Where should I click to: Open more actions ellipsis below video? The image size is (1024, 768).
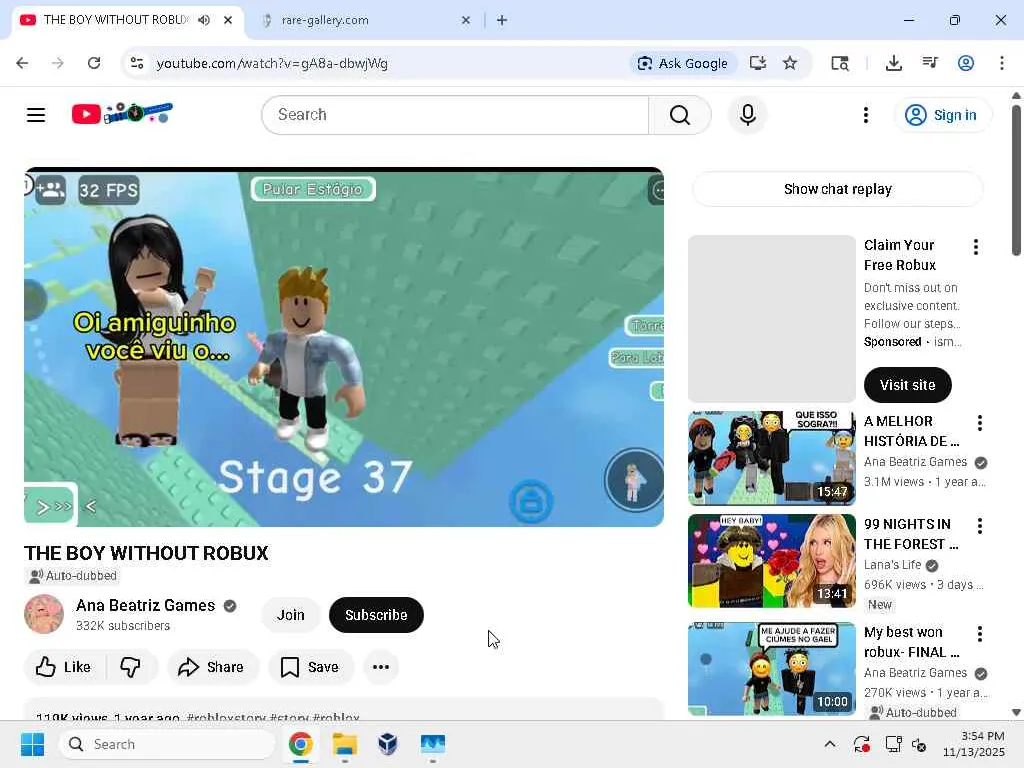381,667
